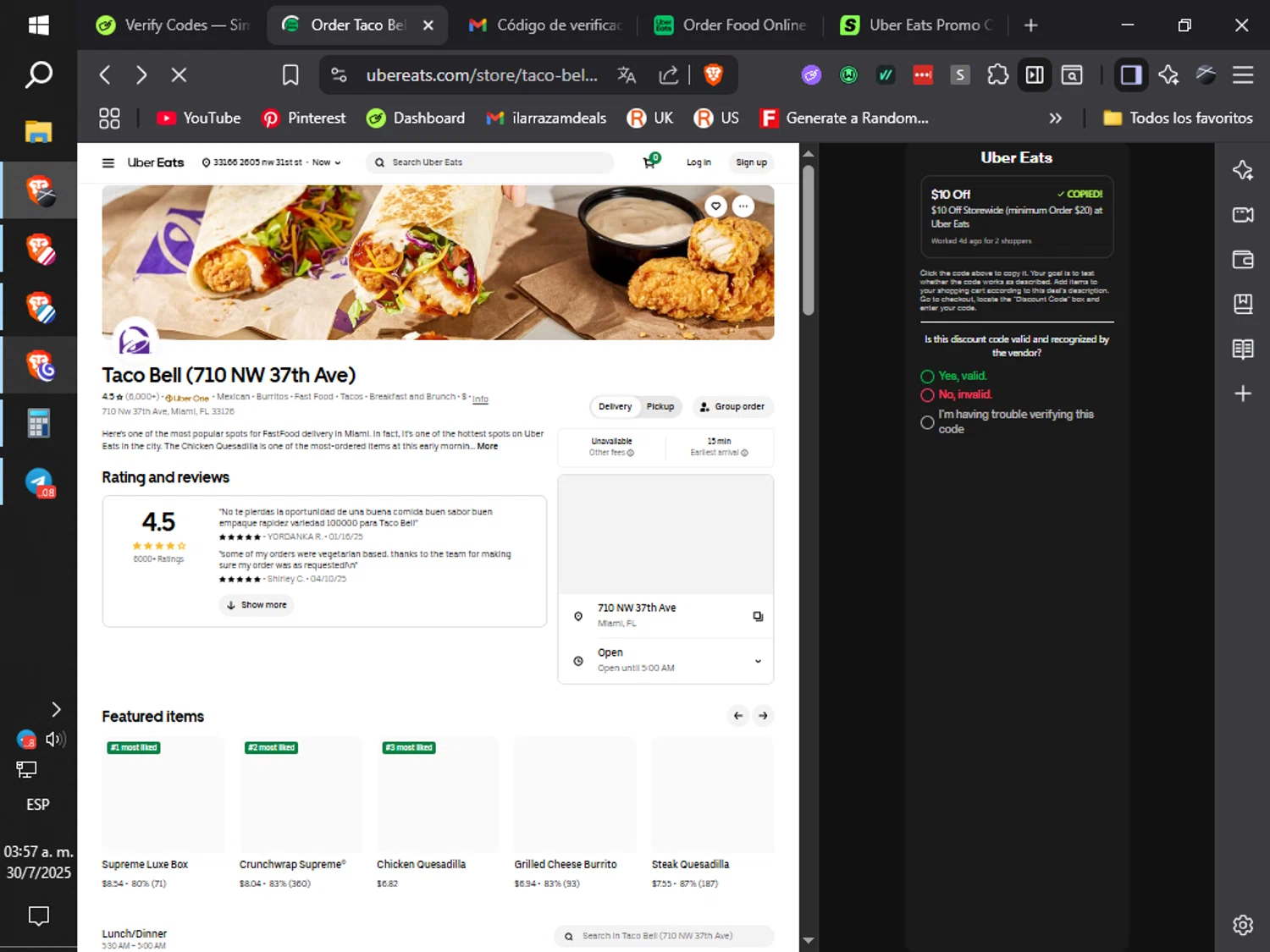Show next featured items with right arrow
The width and height of the screenshot is (1270, 952).
click(763, 716)
